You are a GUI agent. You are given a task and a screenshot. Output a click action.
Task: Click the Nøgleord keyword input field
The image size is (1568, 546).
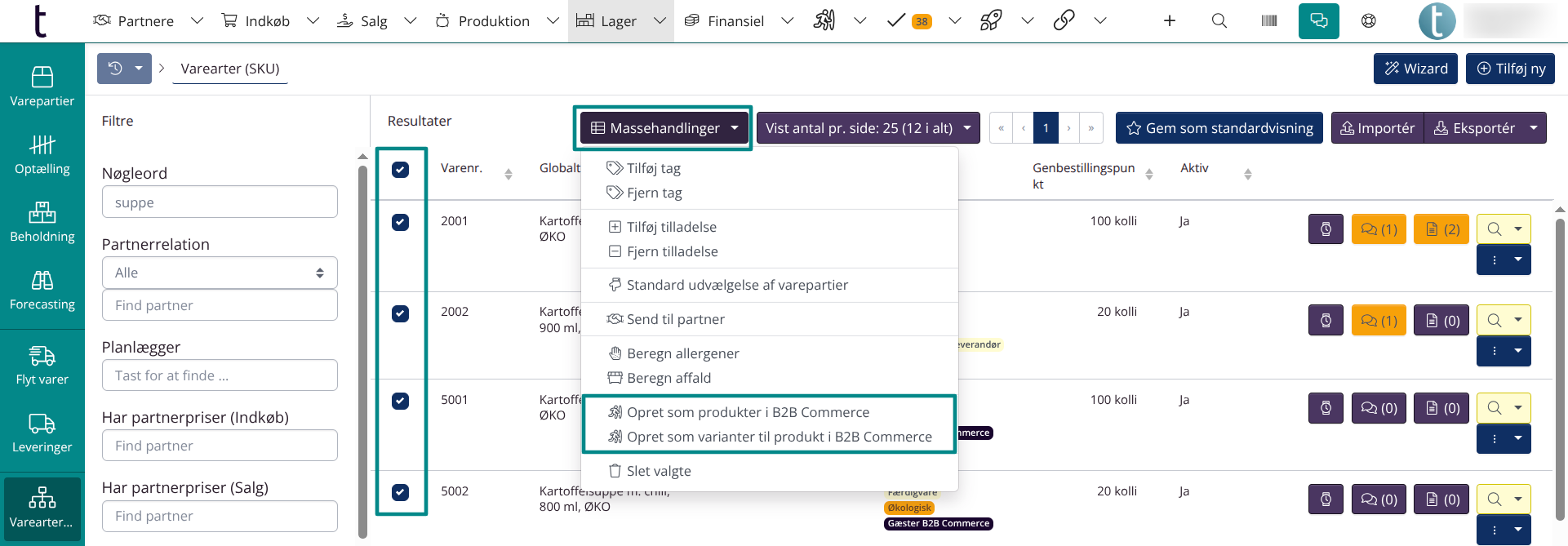click(x=220, y=202)
